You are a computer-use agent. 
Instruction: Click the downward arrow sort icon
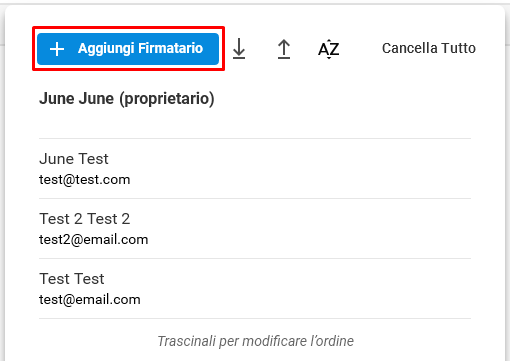pyautogui.click(x=239, y=49)
